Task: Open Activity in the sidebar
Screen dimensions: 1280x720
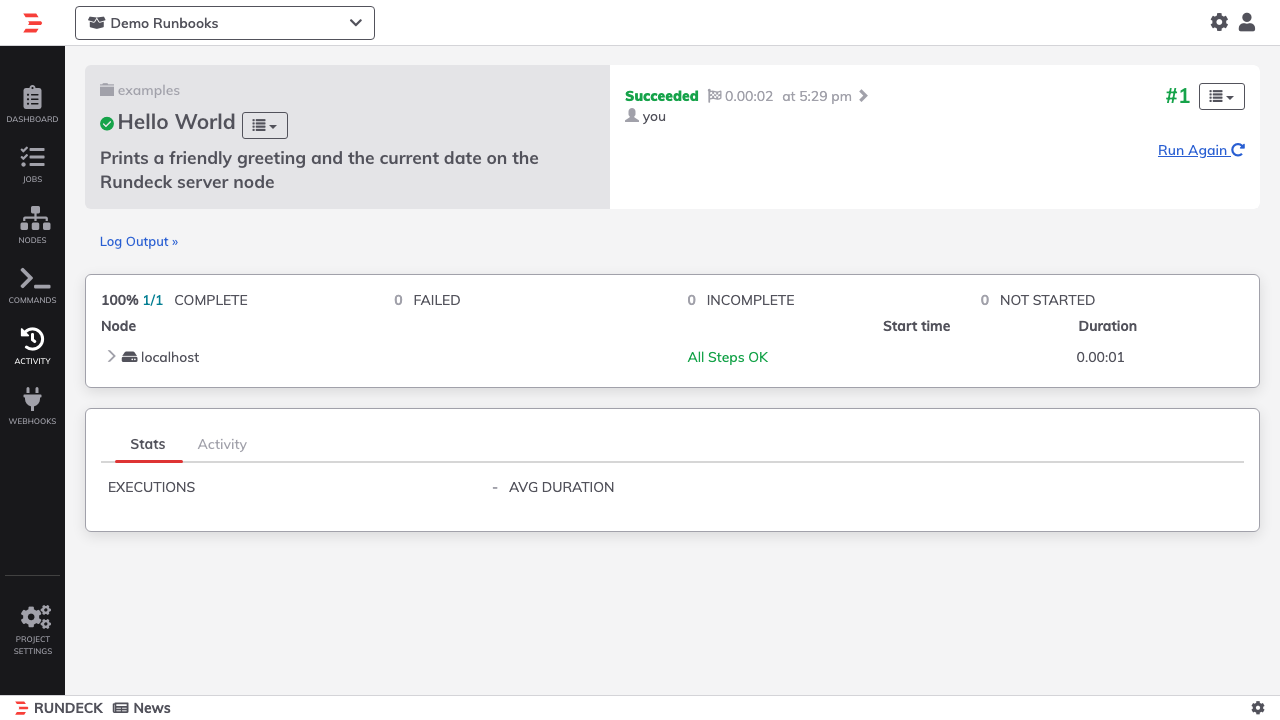Action: tap(32, 346)
